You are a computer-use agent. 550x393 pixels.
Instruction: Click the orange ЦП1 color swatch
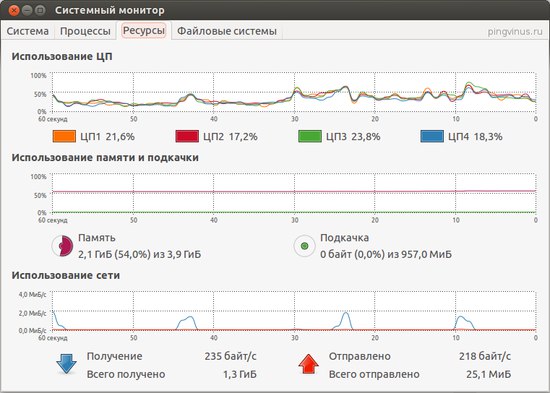[64, 136]
